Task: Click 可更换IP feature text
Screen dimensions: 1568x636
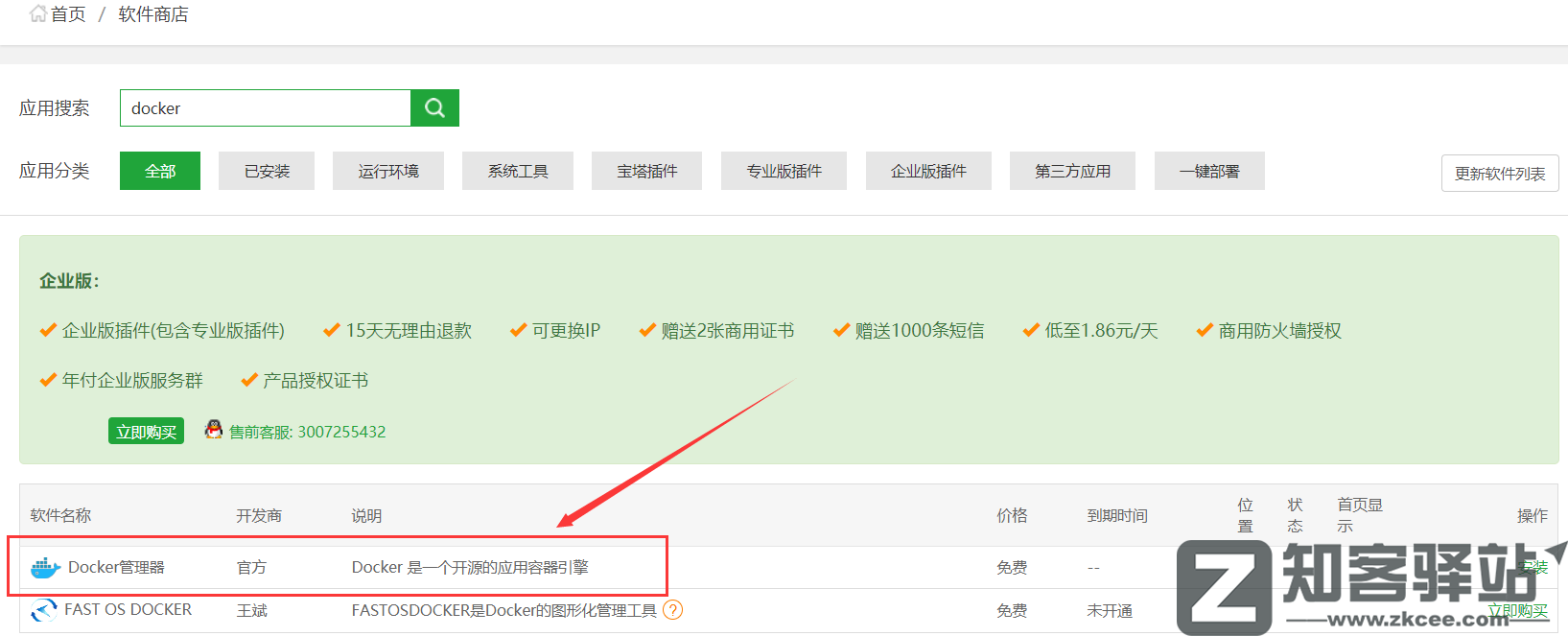Action: (x=567, y=331)
